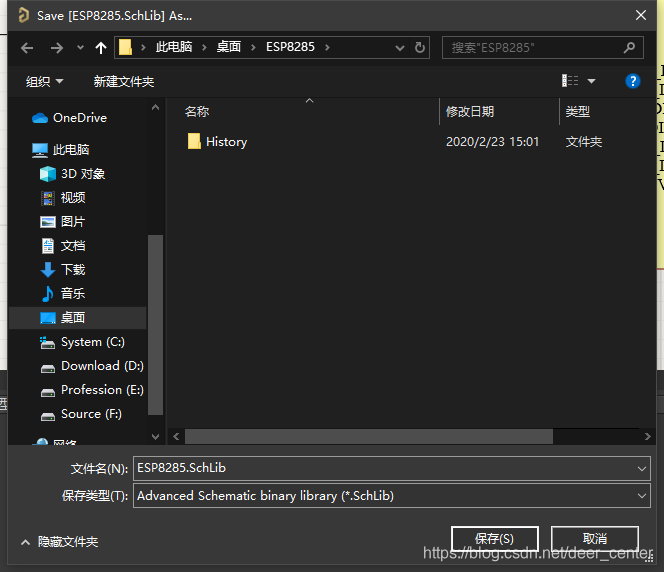Click the horizontal scrollbar in file list
Screen dimensions: 664x572
tap(368, 437)
